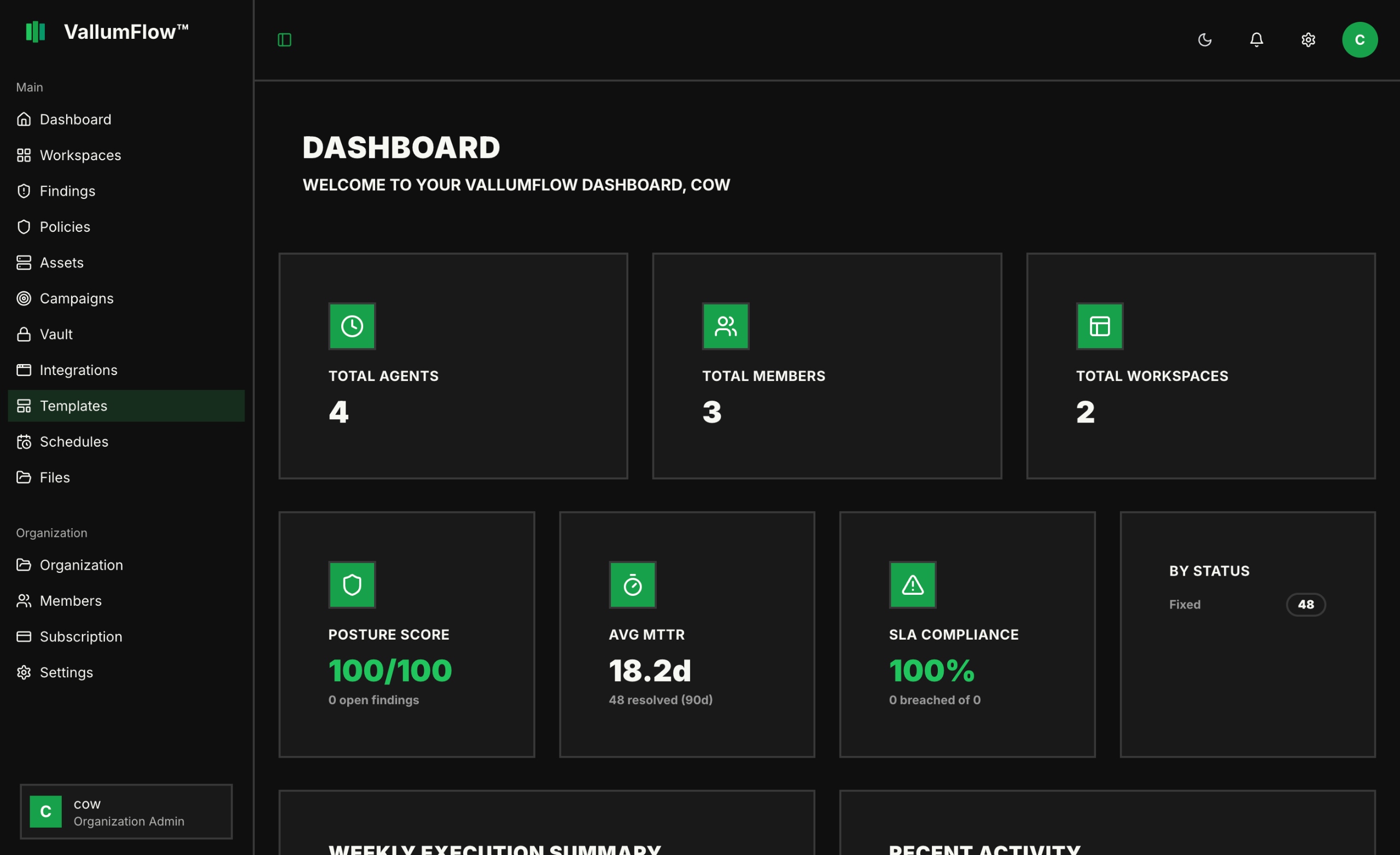
Task: Open the green user avatar menu
Action: click(1359, 40)
